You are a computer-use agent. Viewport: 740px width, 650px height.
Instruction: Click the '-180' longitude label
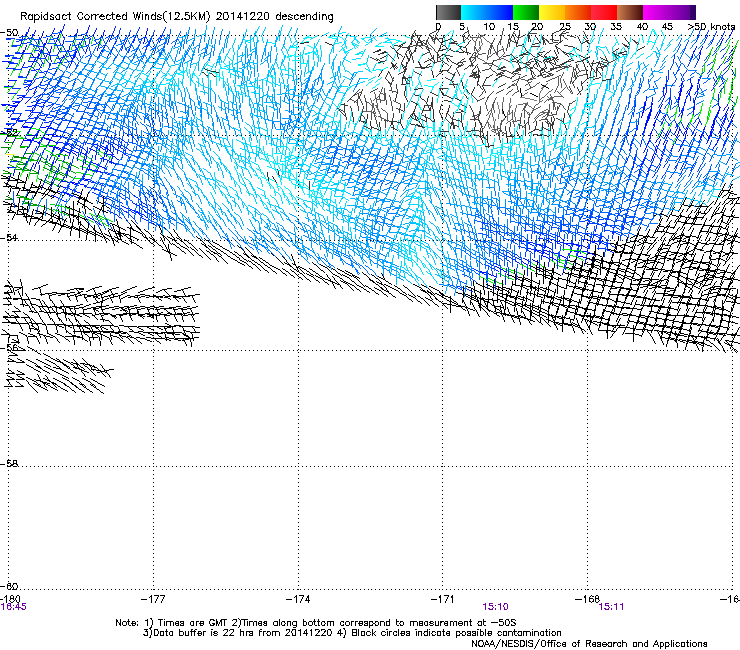(10, 599)
